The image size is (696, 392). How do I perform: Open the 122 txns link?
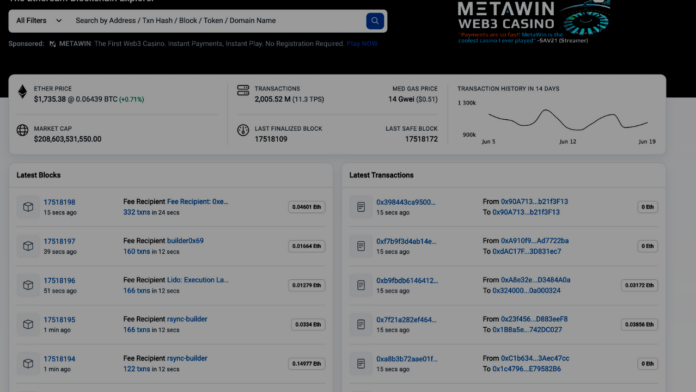(x=137, y=368)
